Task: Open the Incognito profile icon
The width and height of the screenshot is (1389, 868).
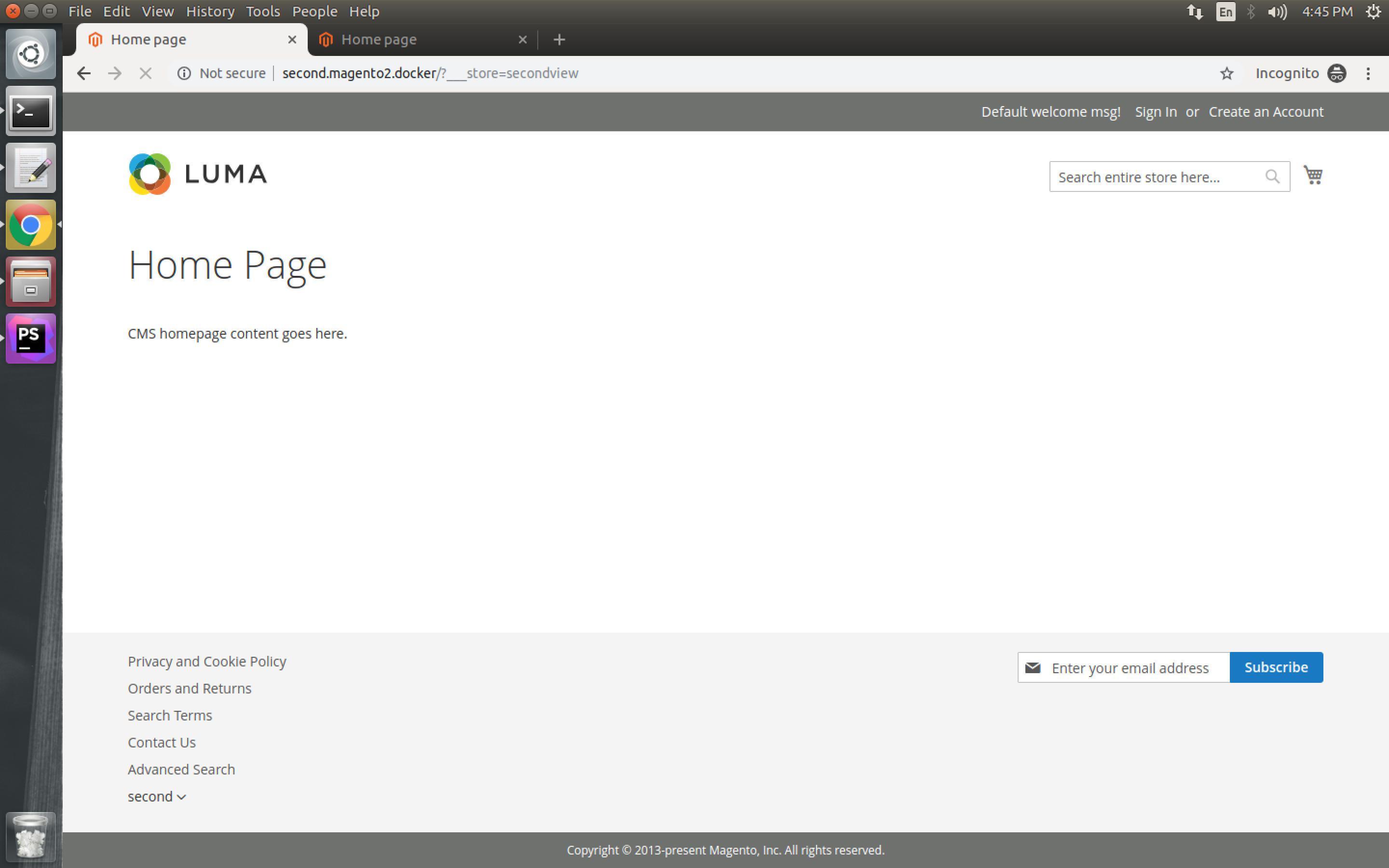Action: click(1337, 73)
